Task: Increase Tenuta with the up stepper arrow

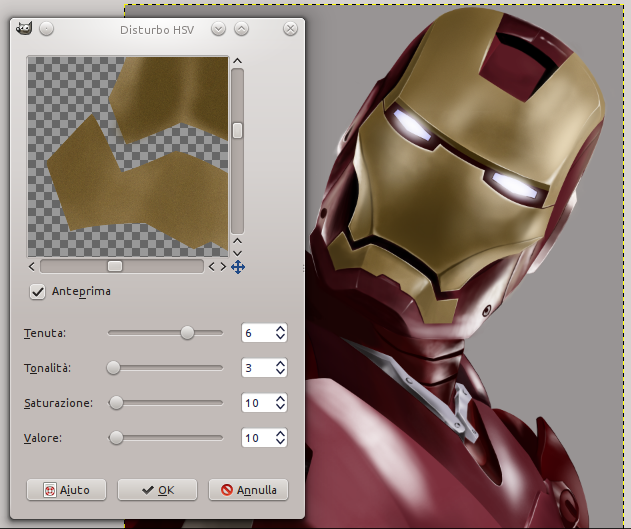Action: coord(280,329)
